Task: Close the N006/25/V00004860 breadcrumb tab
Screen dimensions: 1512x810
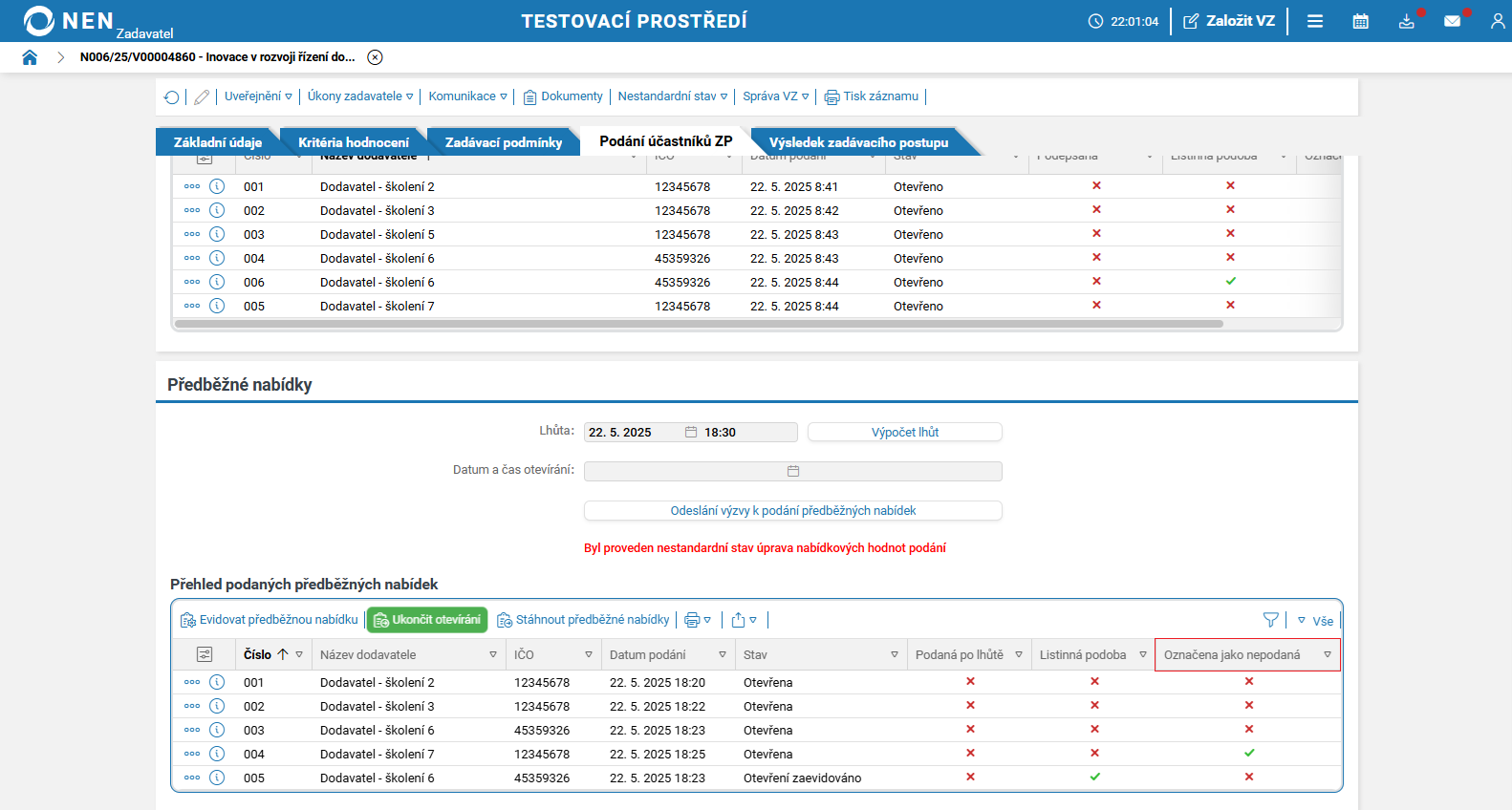Action: coord(376,57)
